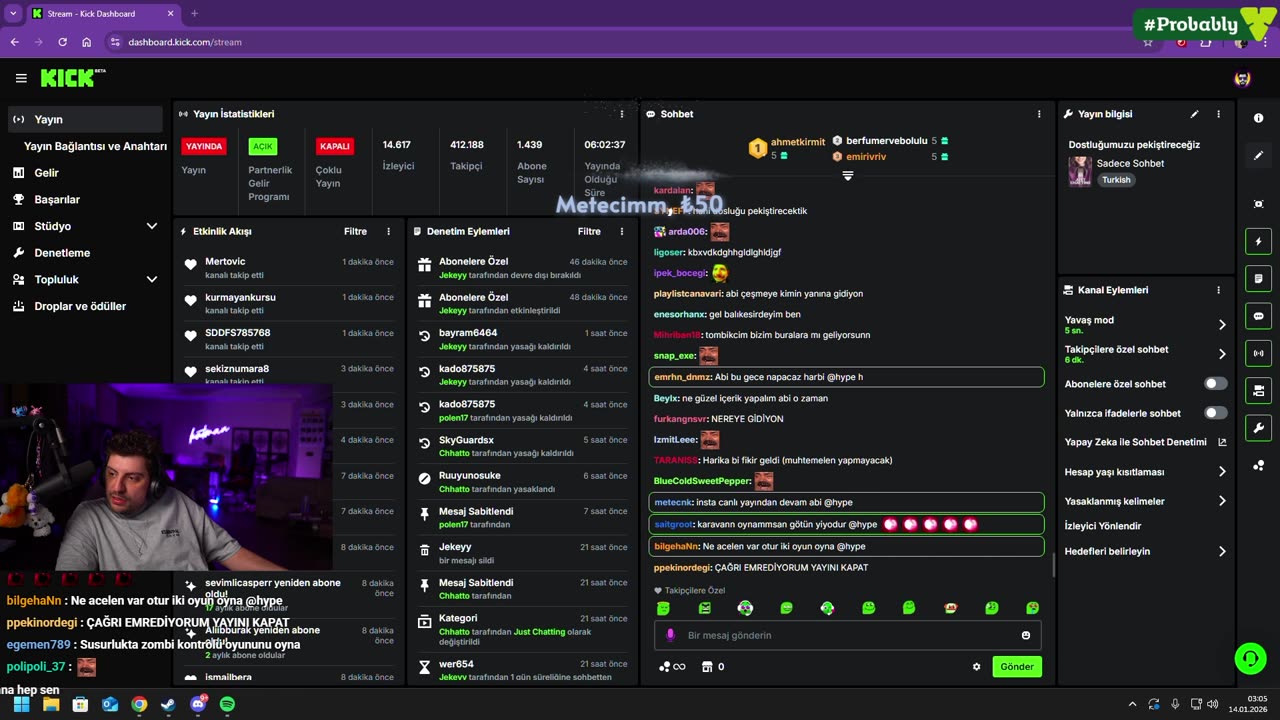
Task: Open Spotify from the taskbar
Action: [227, 704]
